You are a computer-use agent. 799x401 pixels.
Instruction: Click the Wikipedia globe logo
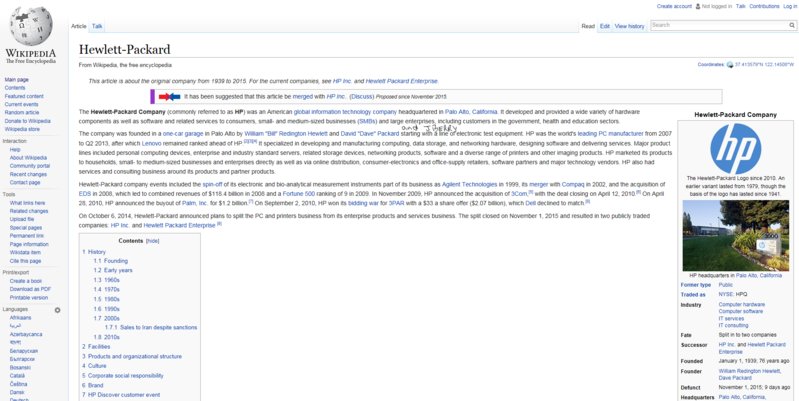[x=31, y=25]
